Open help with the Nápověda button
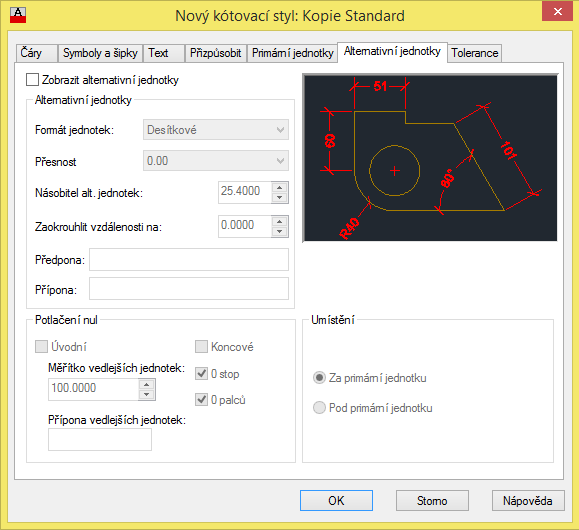This screenshot has width=579, height=530. [528, 500]
